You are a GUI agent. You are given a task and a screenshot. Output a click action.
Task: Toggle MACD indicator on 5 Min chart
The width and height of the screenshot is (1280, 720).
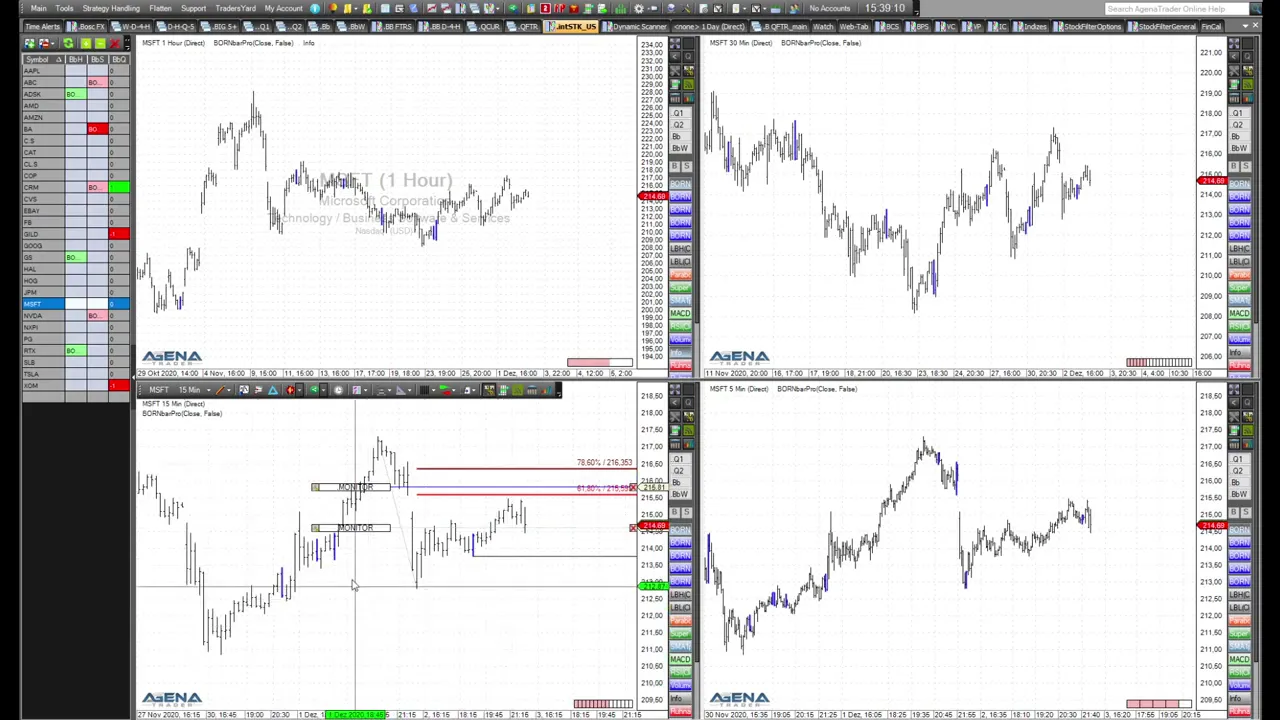pos(1240,659)
